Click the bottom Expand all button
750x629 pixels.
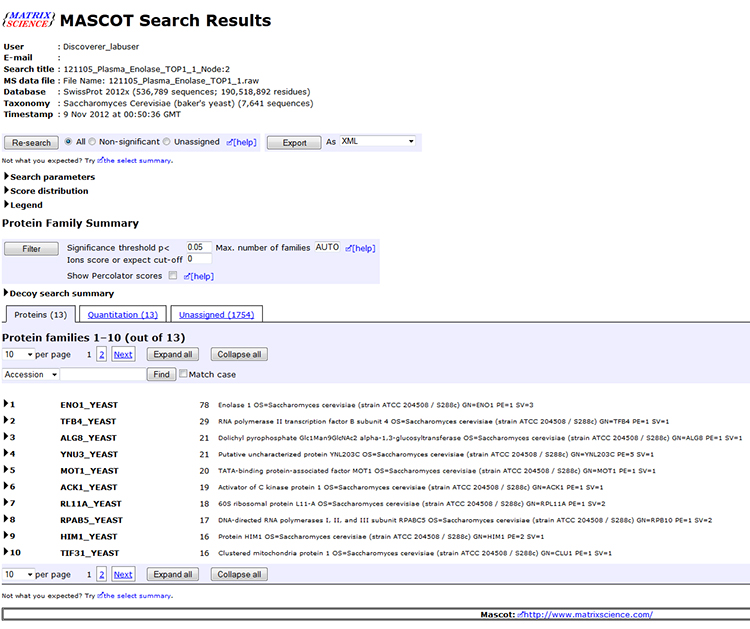coord(173,574)
